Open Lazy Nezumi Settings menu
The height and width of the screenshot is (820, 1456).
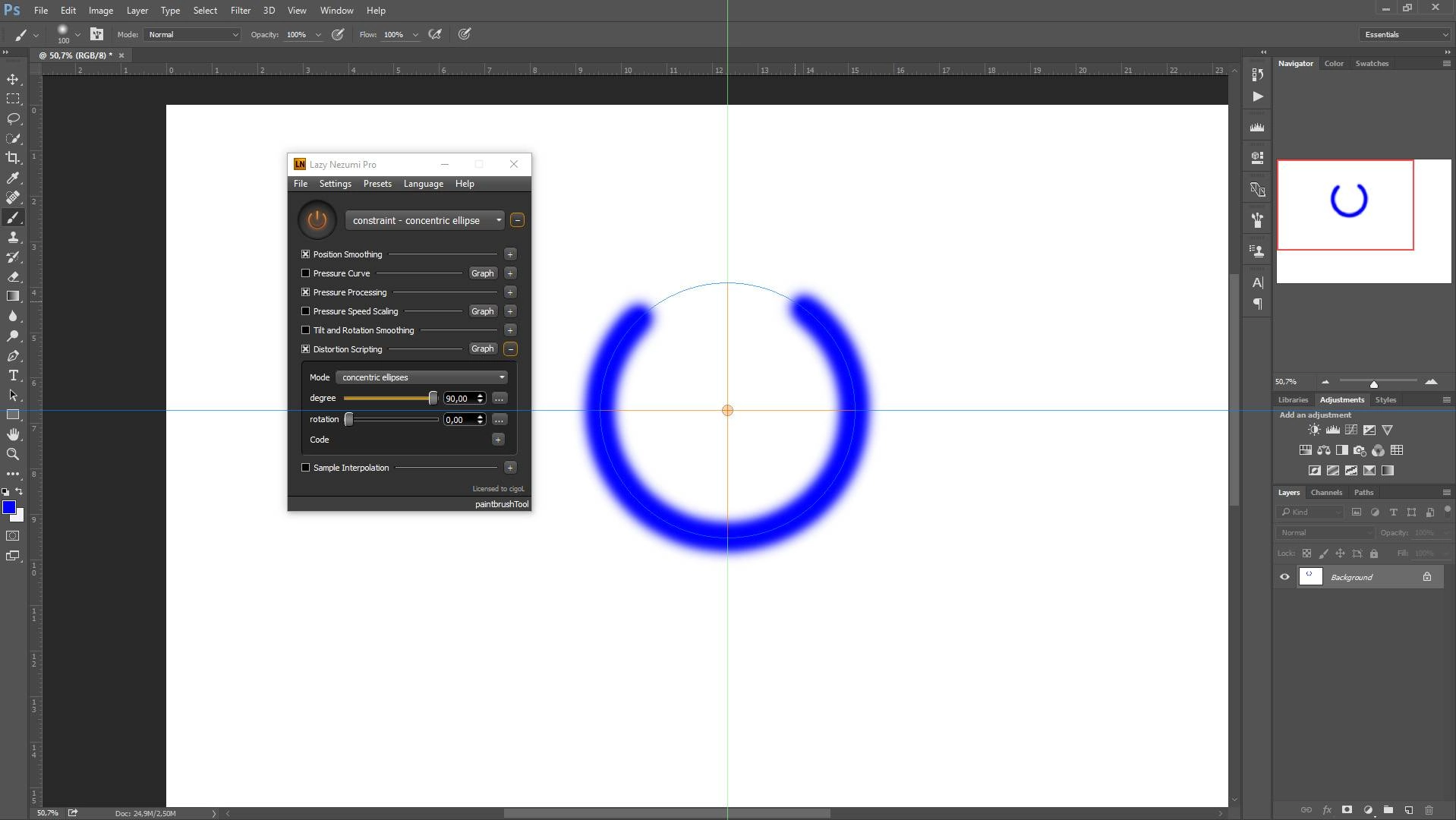point(335,184)
